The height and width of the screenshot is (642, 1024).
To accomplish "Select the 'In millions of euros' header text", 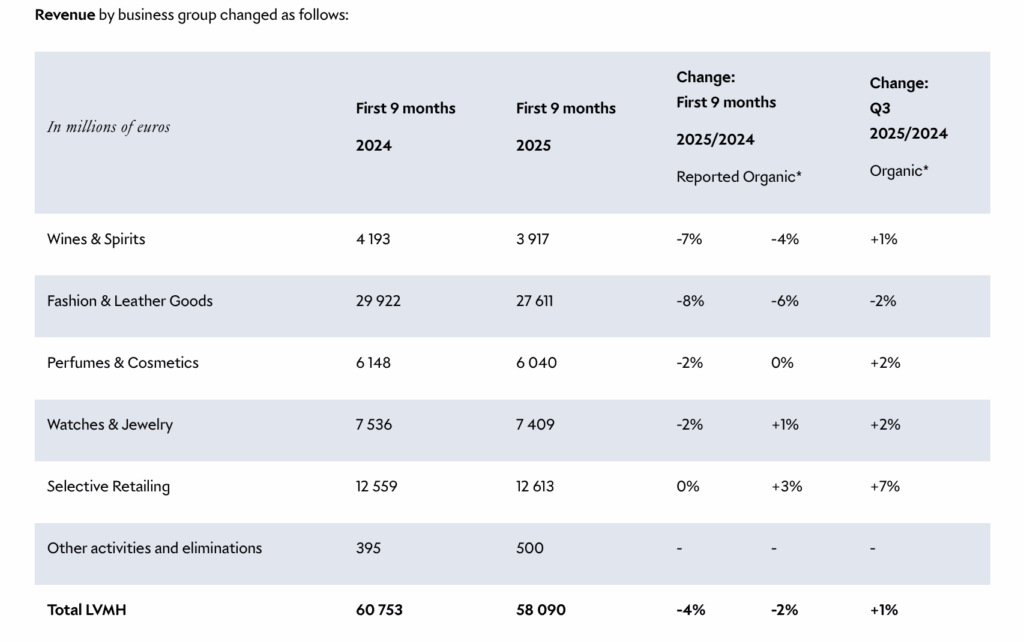I will [x=108, y=127].
